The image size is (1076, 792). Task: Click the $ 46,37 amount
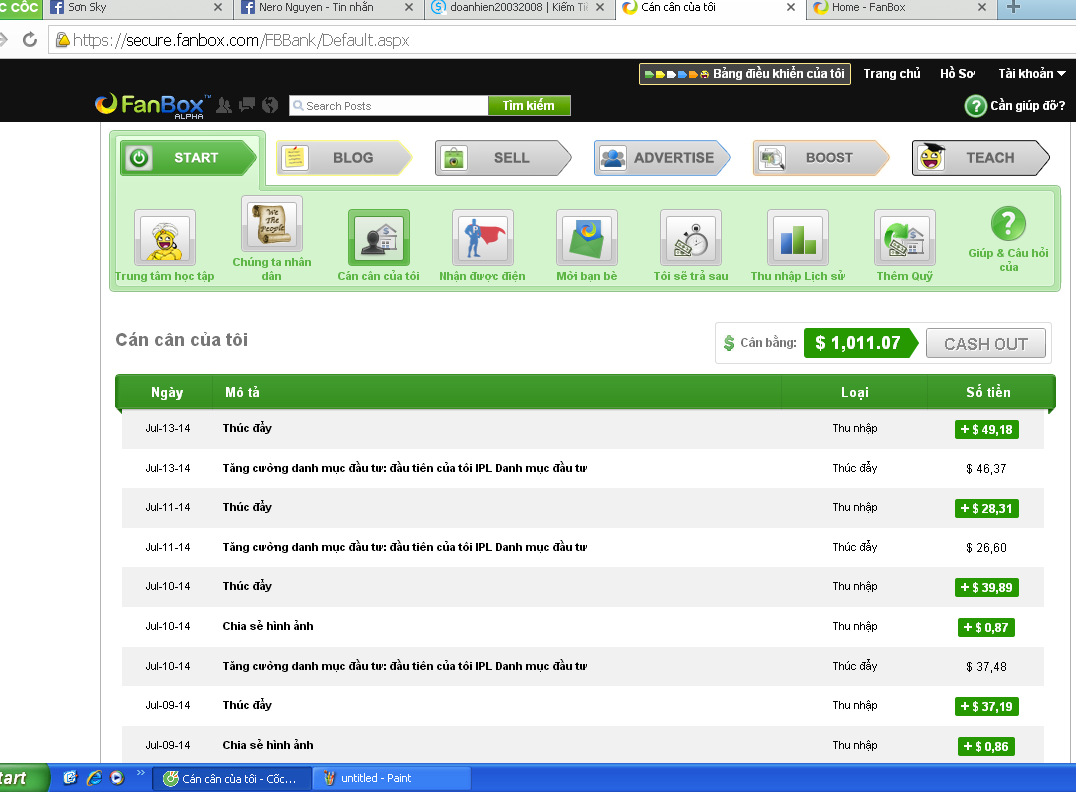click(x=986, y=469)
